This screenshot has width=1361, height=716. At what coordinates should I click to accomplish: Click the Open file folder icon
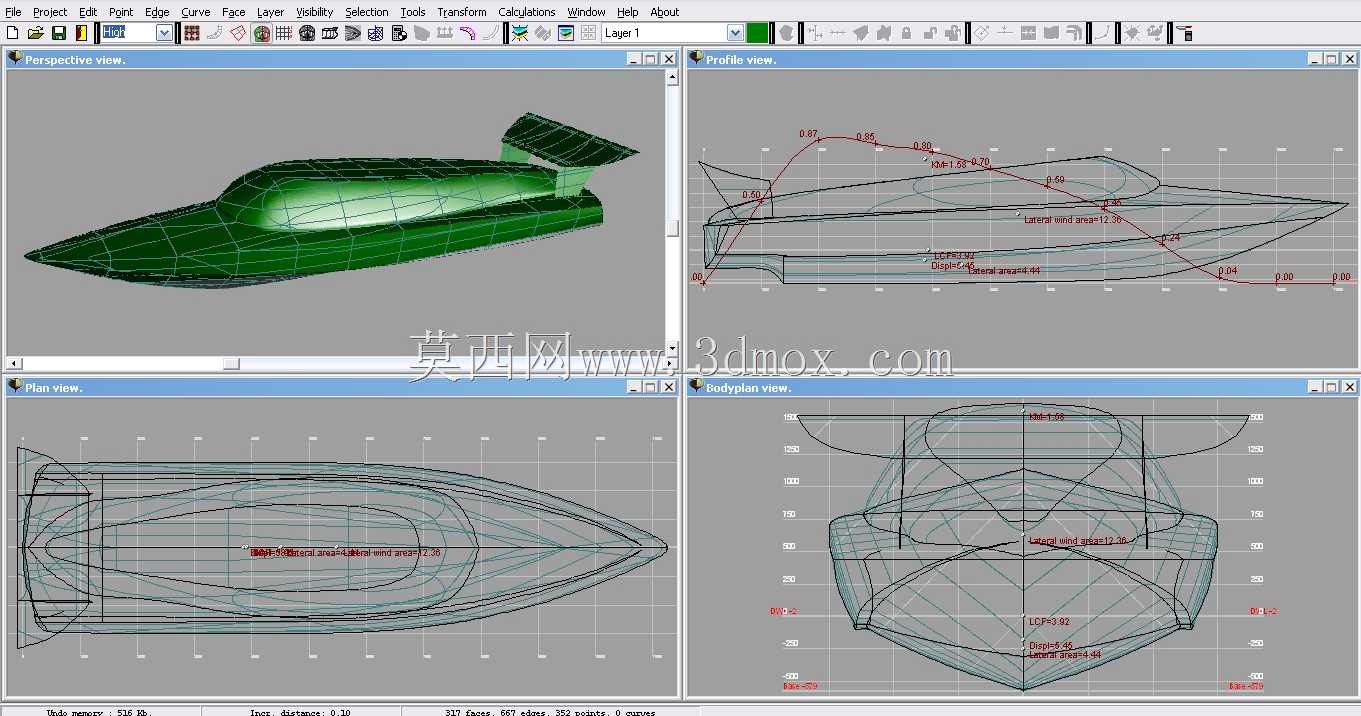pyautogui.click(x=35, y=33)
